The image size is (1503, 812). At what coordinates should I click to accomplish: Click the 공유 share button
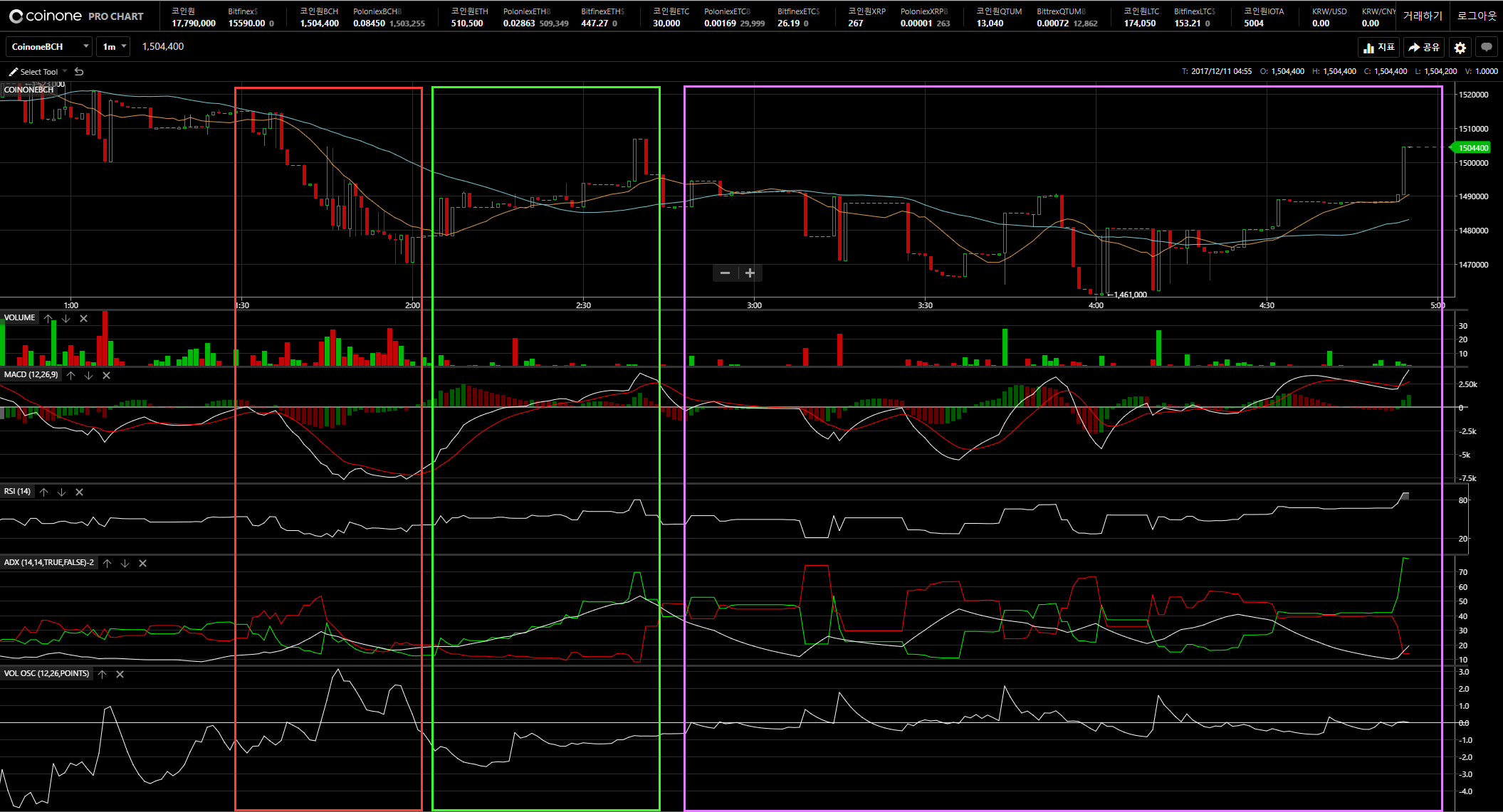[1425, 48]
